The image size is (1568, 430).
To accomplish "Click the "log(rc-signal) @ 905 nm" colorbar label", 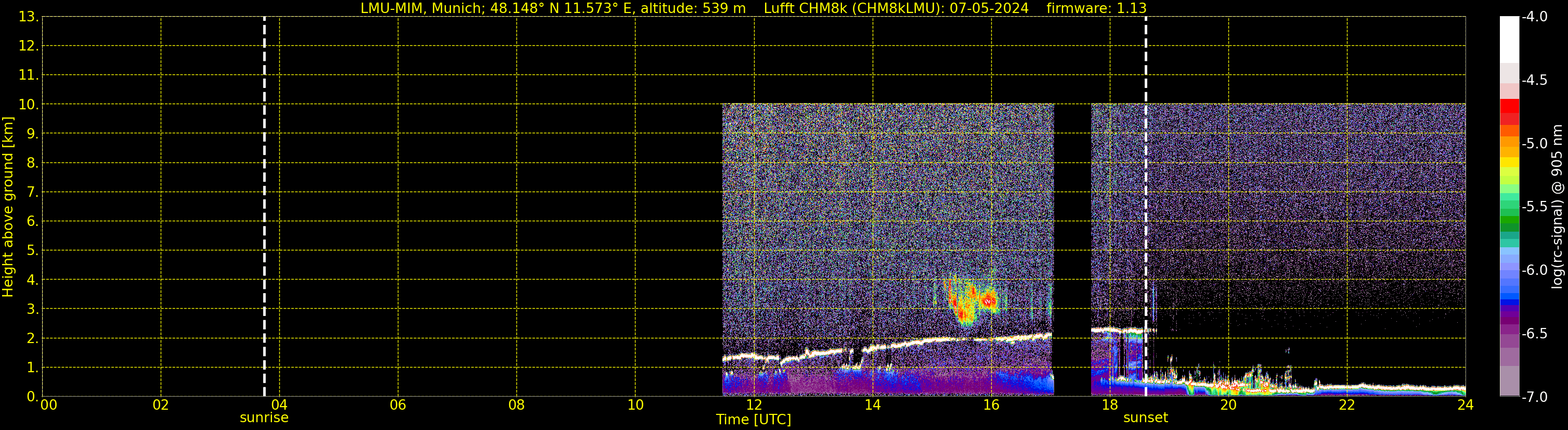I will coord(1557,207).
